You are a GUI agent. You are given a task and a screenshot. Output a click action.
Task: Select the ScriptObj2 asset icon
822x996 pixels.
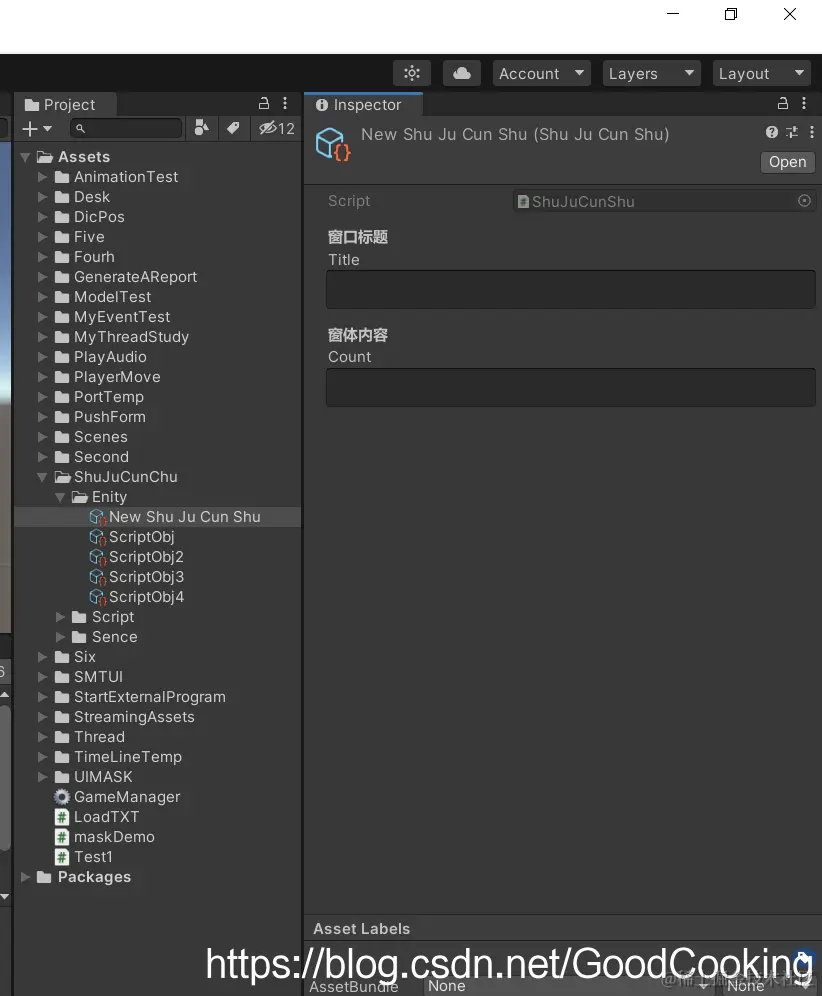[98, 557]
